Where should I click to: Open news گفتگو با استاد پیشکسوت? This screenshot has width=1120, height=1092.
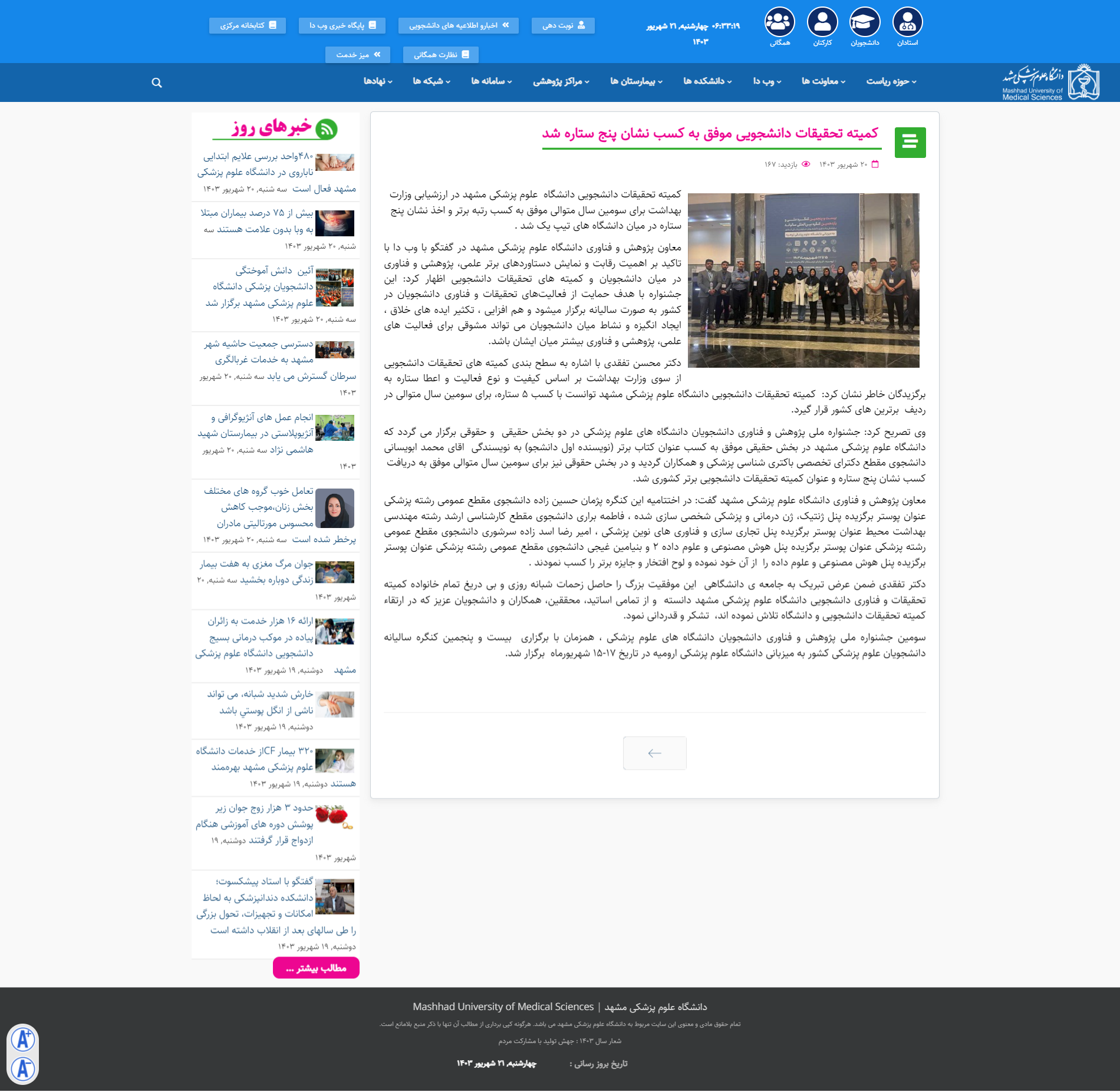coord(255,906)
